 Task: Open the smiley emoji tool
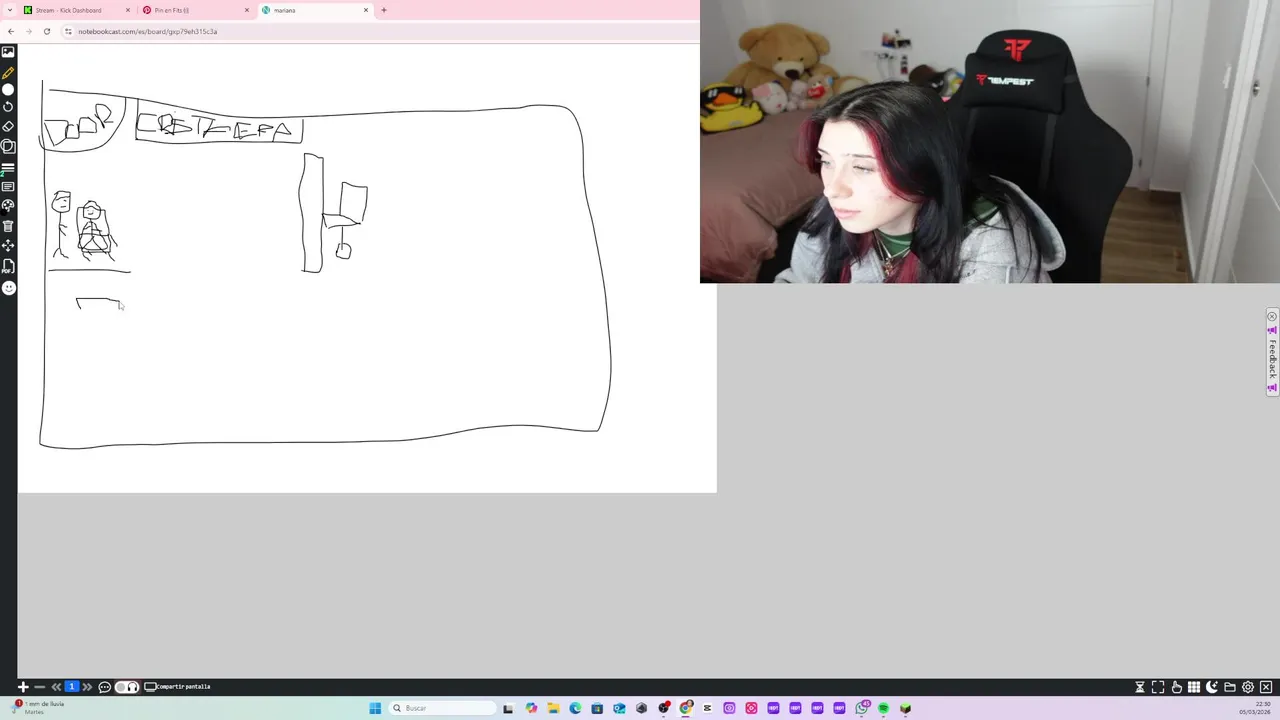(8, 288)
